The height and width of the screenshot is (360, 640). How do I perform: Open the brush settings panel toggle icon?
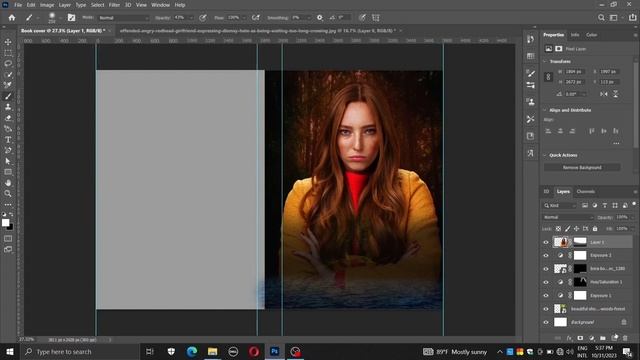pos(71,18)
